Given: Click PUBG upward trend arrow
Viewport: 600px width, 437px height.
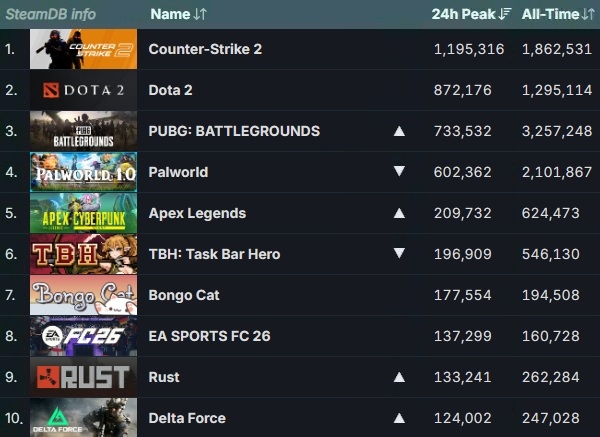Looking at the screenshot, I should [399, 131].
